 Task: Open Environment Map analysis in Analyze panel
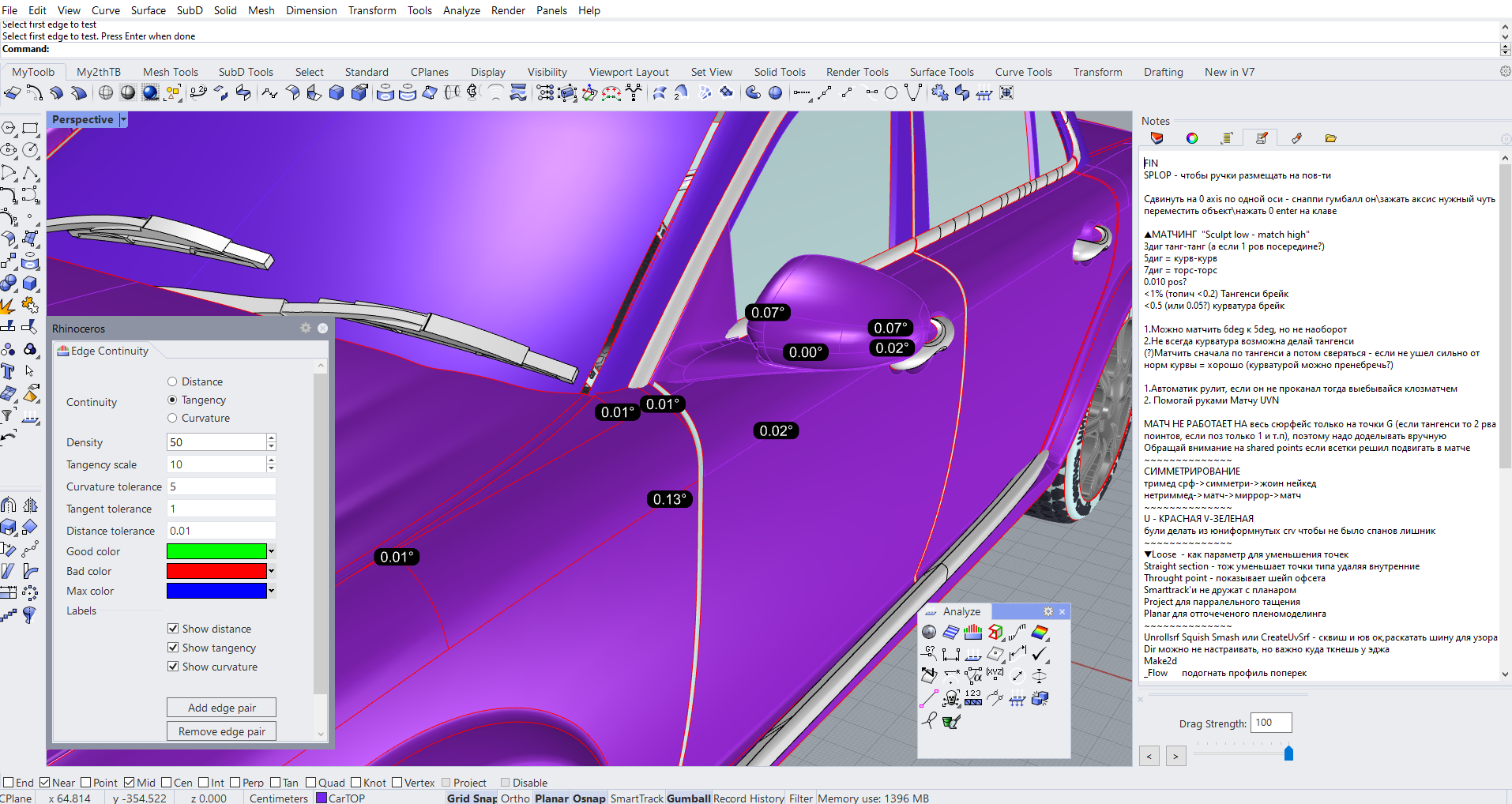coord(929,632)
